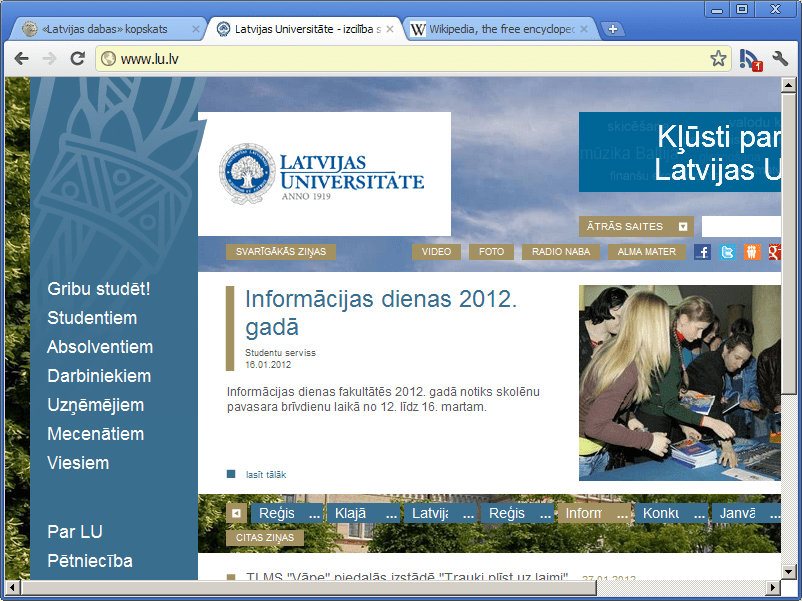Open Absolventiem menu item
Screen dimensions: 802x601
100,347
